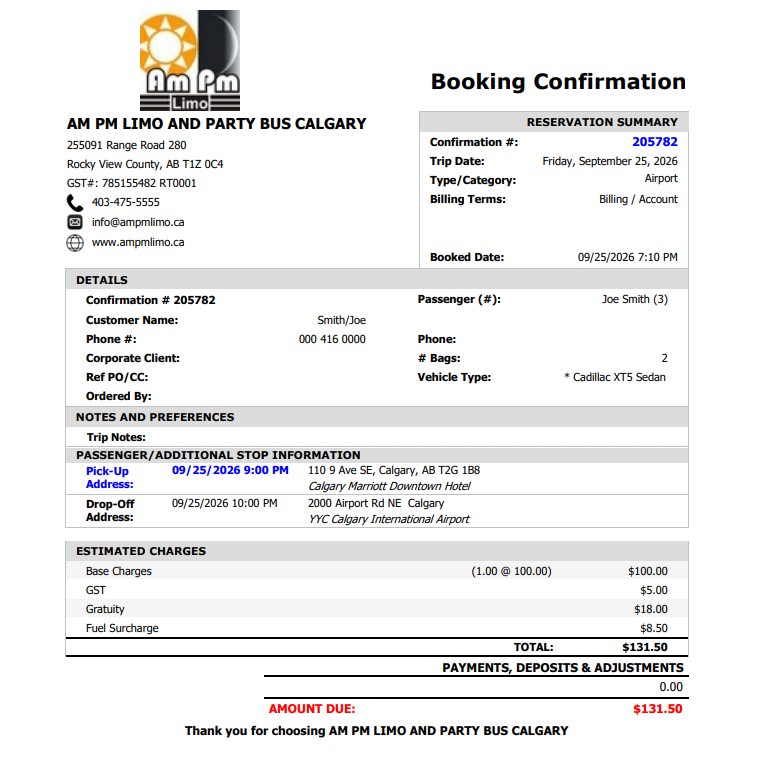Click the phone handset icon
The image size is (758, 778).
click(75, 203)
